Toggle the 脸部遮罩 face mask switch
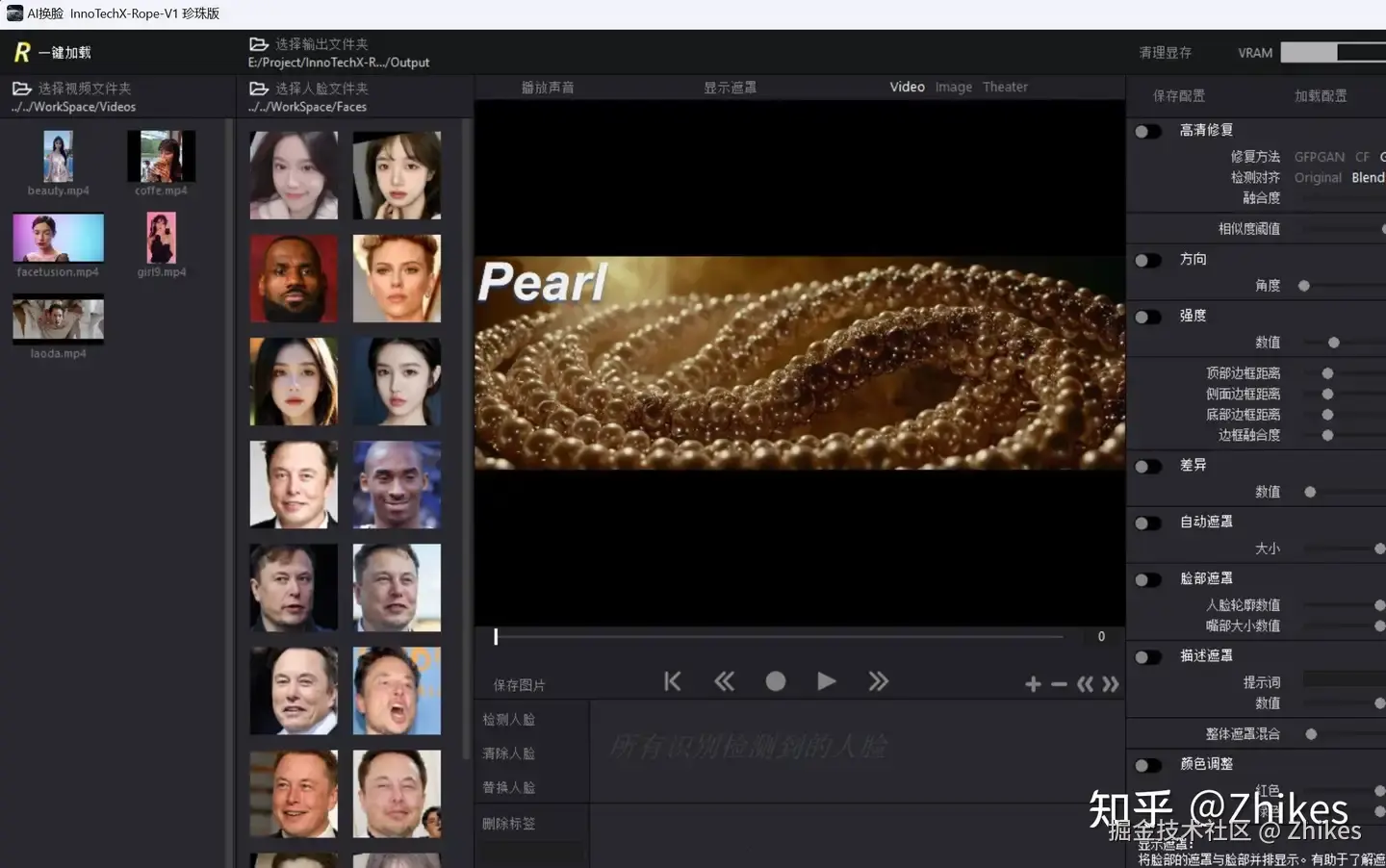This screenshot has height=868, width=1386. tap(1147, 579)
